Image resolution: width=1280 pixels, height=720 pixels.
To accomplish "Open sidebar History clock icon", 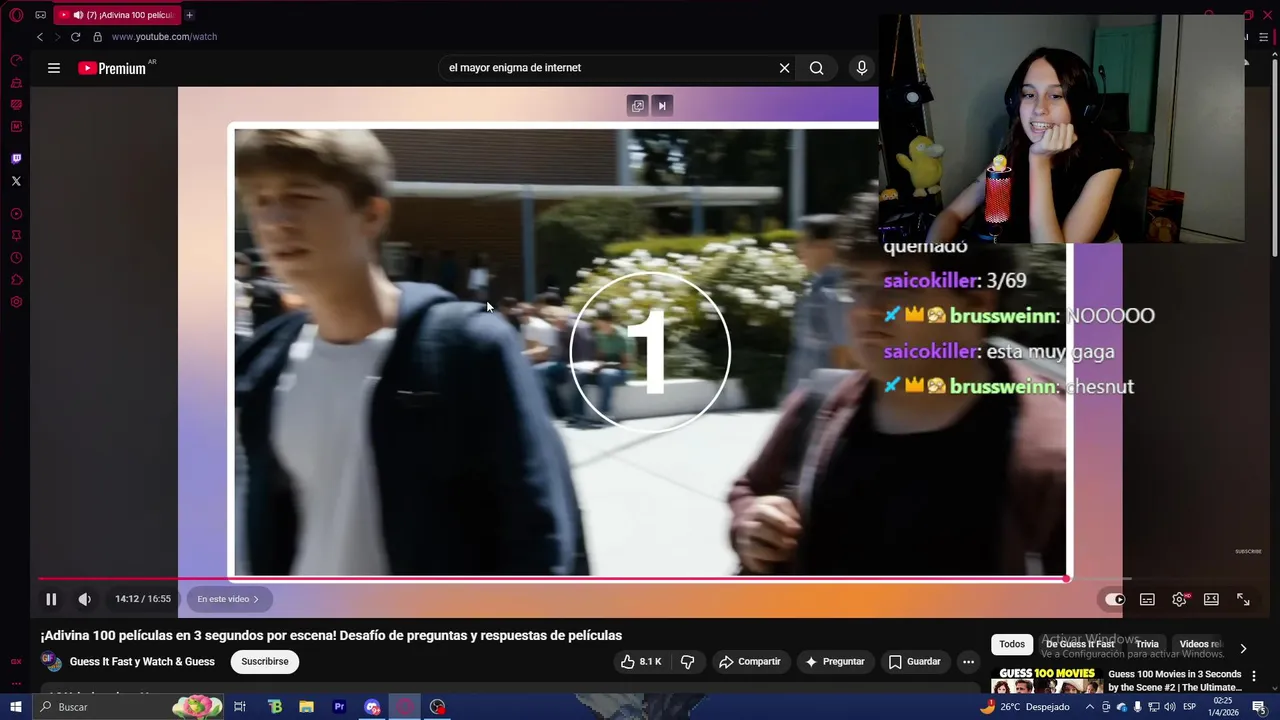I will point(16,258).
